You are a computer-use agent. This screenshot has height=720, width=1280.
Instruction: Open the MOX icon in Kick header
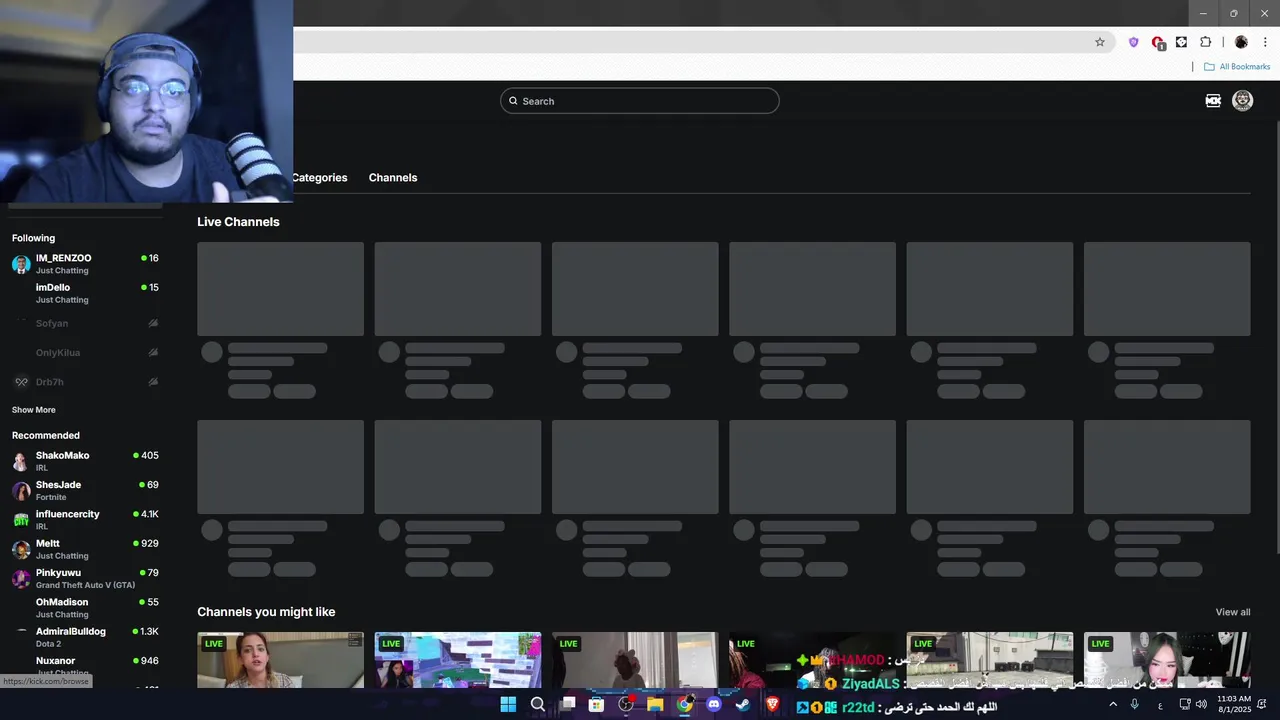point(1213,101)
